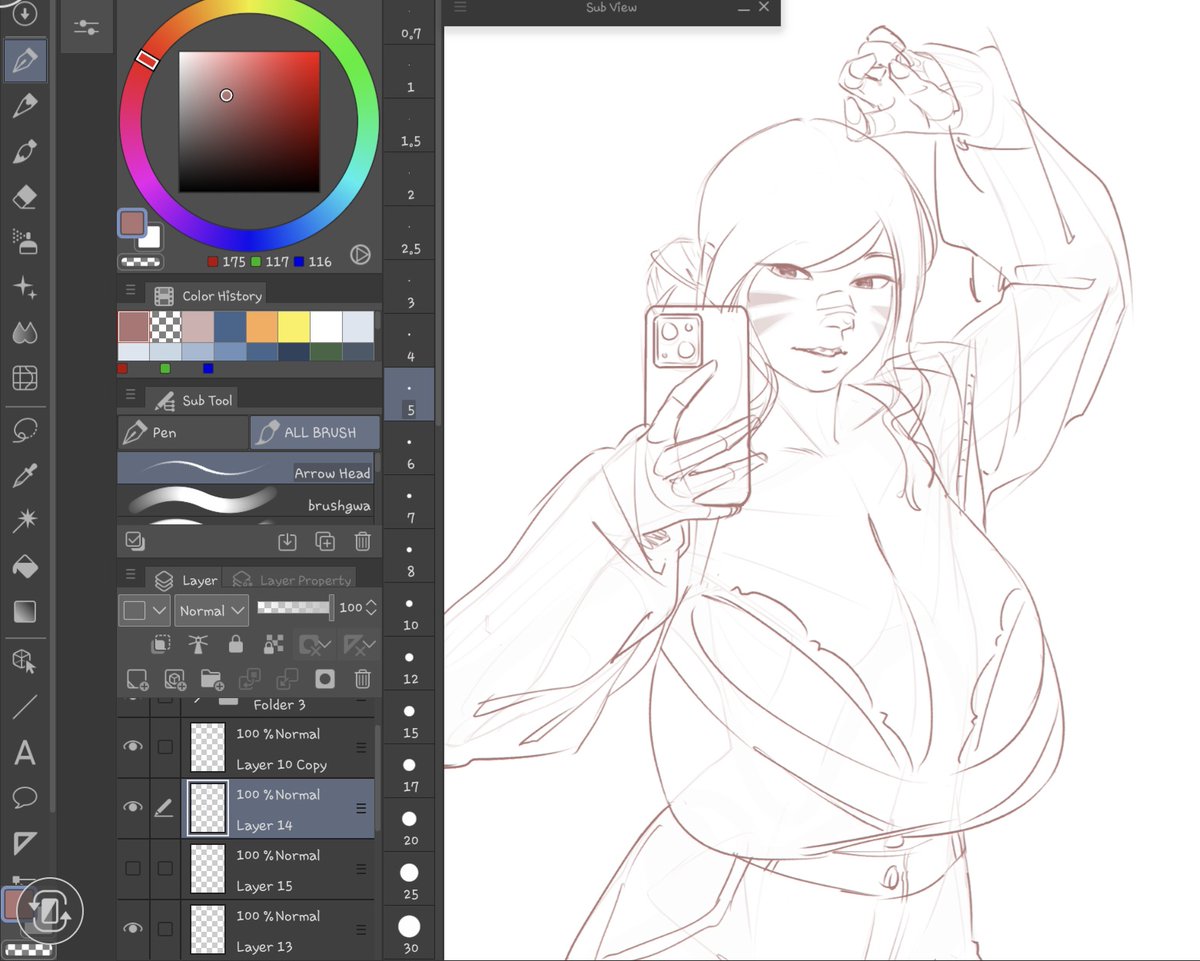Open the Normal blending mode dropdown
Image resolution: width=1200 pixels, height=961 pixels.
[x=210, y=610]
